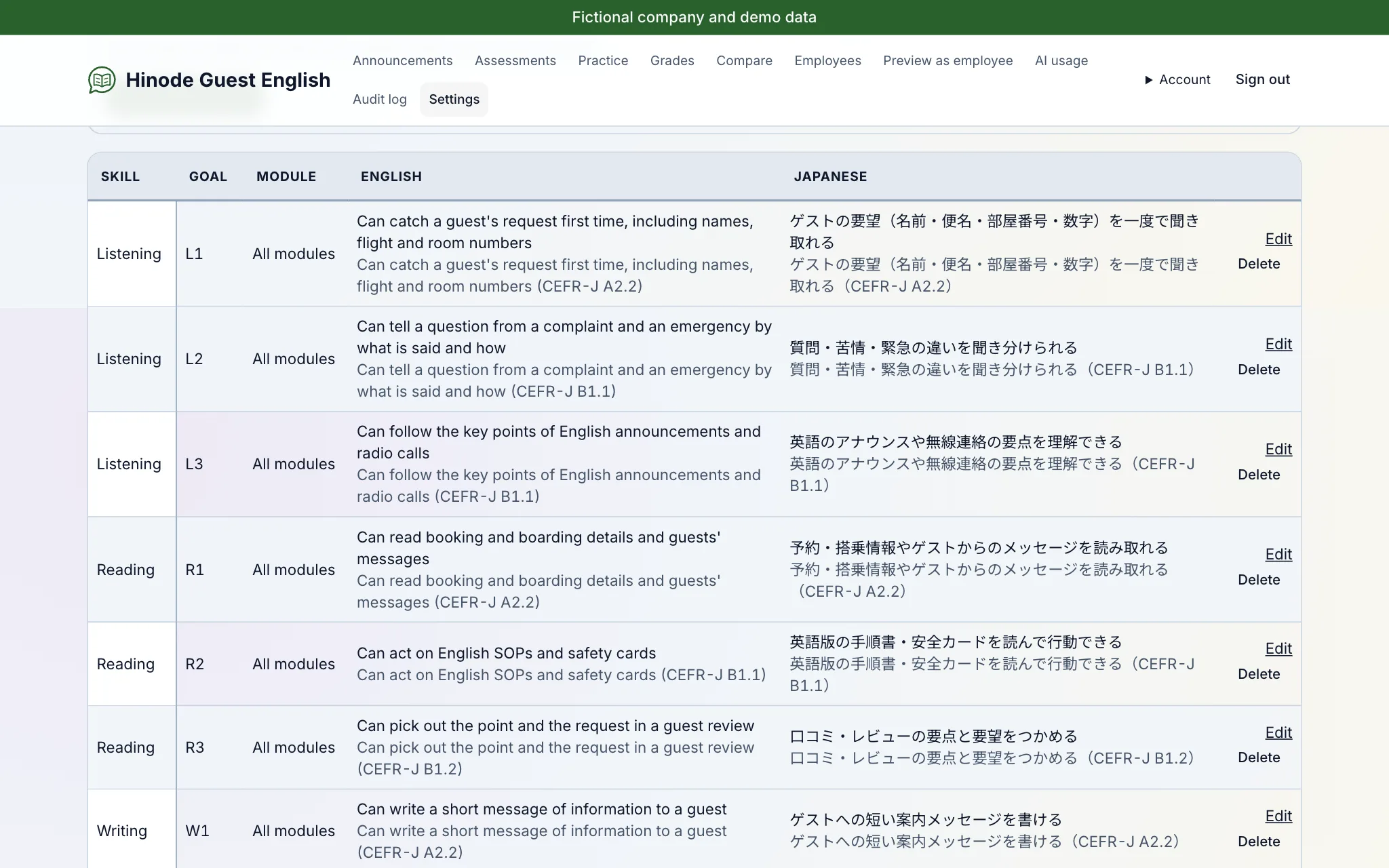Viewport: 1389px width, 868px height.
Task: Click 'Can act on English SOPs and safety cards' text
Action: pyautogui.click(x=506, y=653)
